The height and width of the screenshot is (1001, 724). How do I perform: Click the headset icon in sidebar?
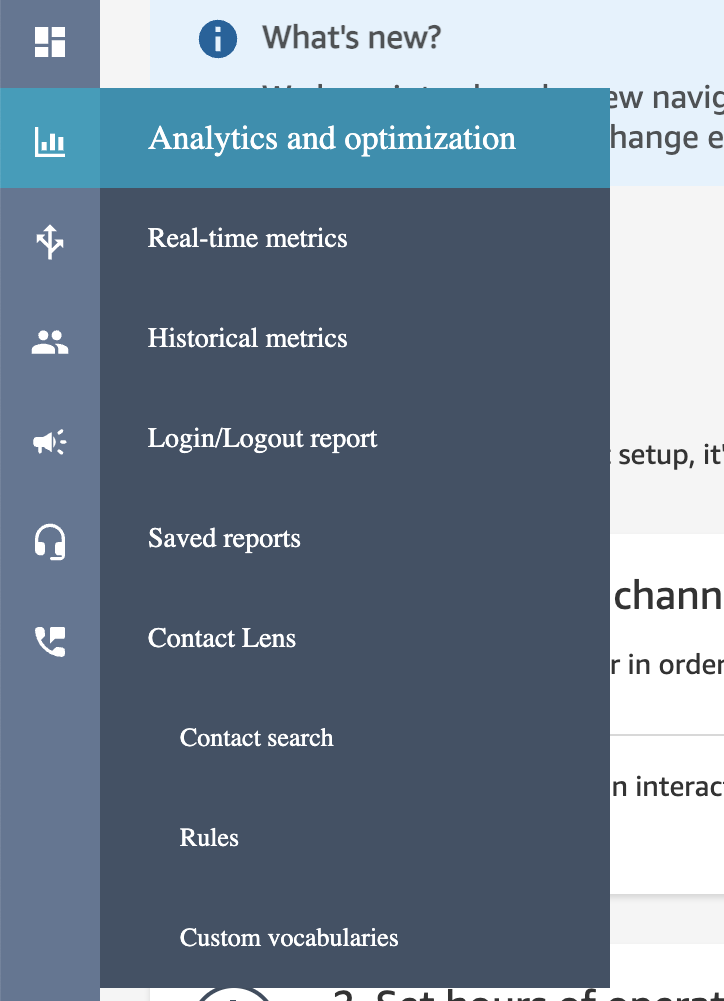[x=49, y=542]
